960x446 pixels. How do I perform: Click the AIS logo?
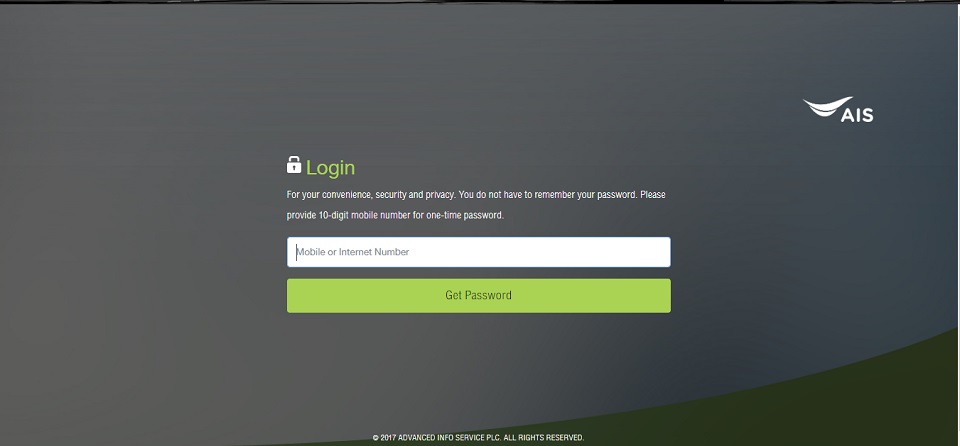[x=838, y=110]
